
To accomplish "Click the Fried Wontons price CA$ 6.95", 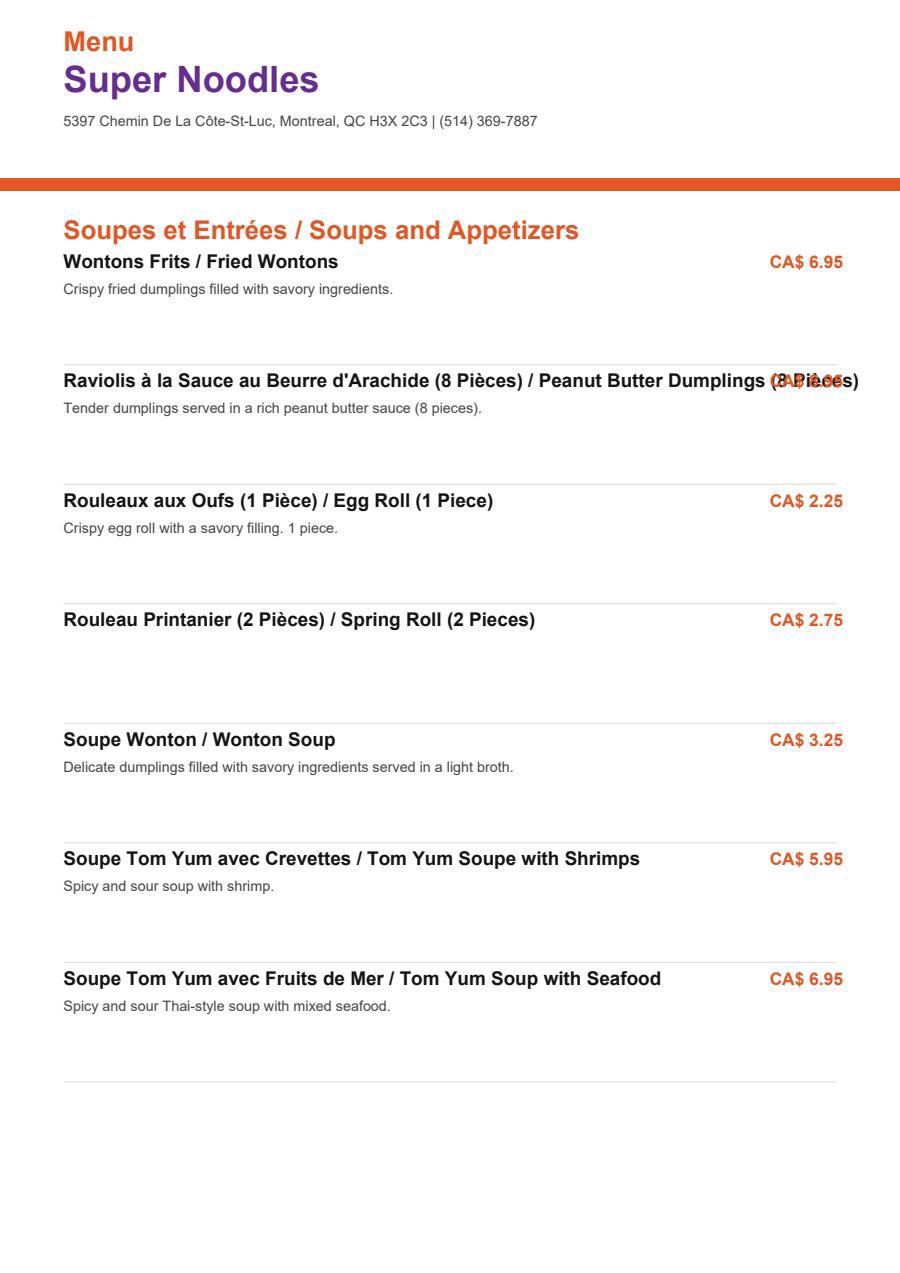I will coord(806,262).
